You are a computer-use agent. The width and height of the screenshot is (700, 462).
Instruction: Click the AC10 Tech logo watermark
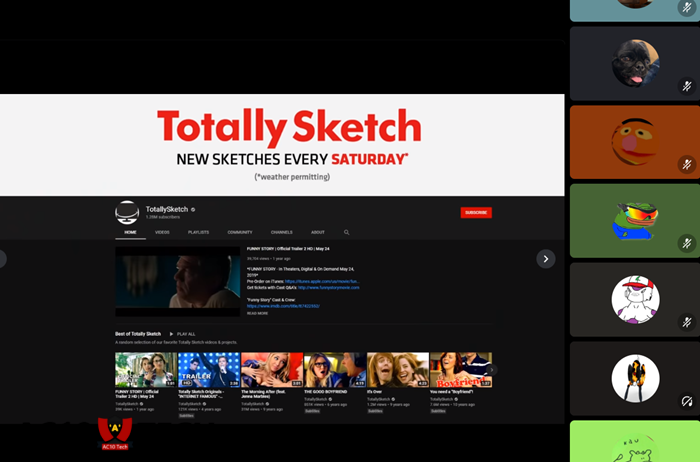pyautogui.click(x=115, y=433)
